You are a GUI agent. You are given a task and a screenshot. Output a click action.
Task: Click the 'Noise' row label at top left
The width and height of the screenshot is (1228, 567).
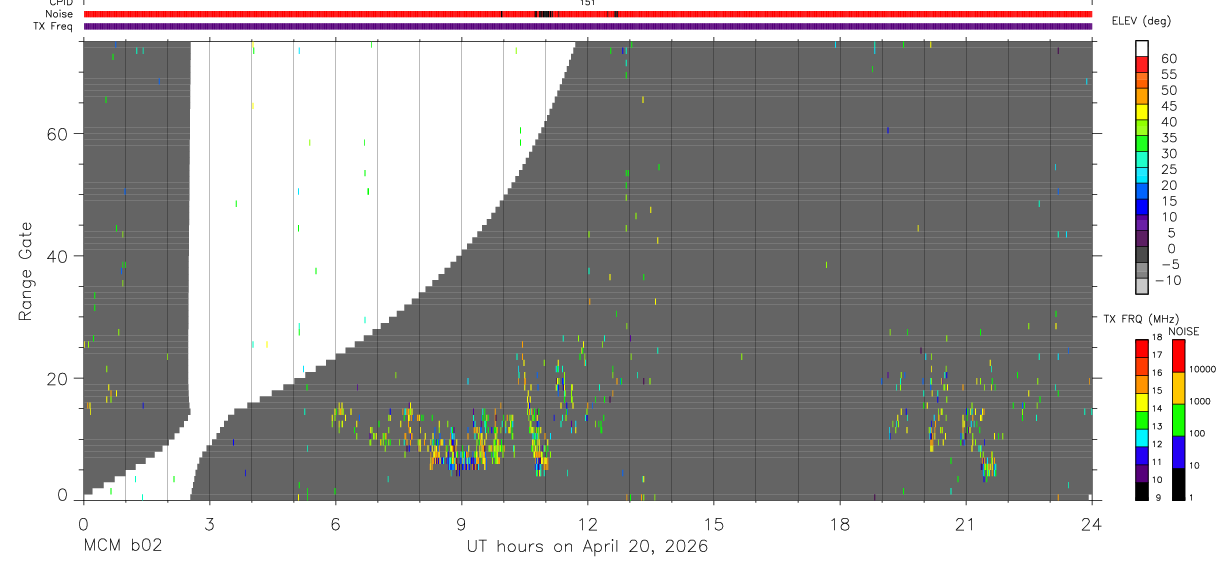click(x=59, y=14)
